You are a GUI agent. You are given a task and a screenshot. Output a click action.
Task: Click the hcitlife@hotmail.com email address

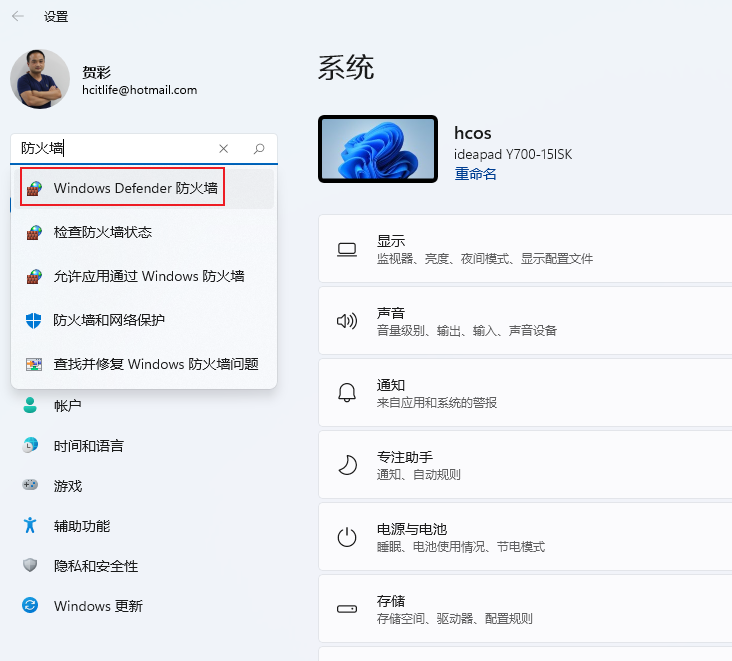tap(140, 90)
